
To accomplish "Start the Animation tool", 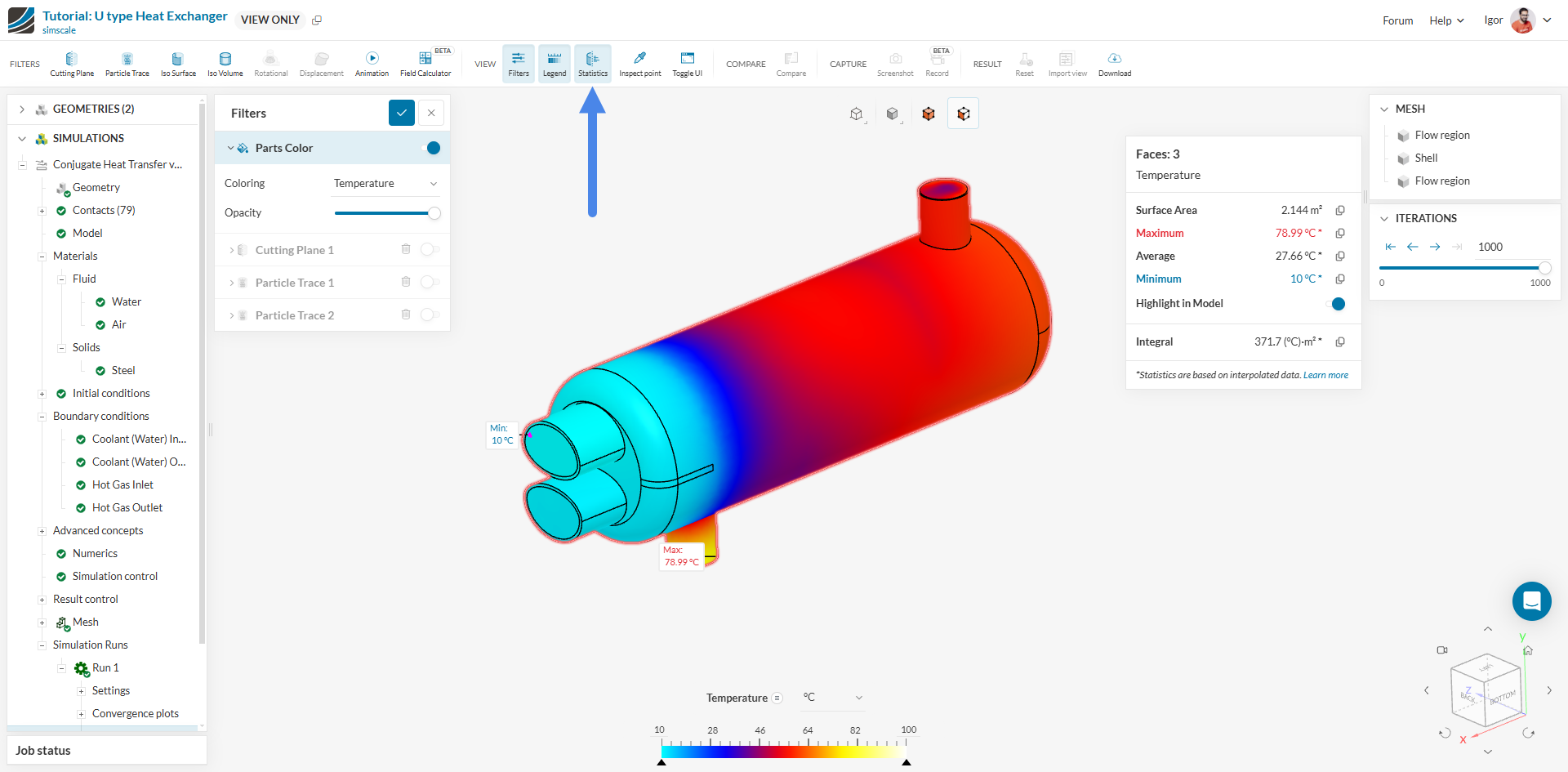I will pos(372,64).
